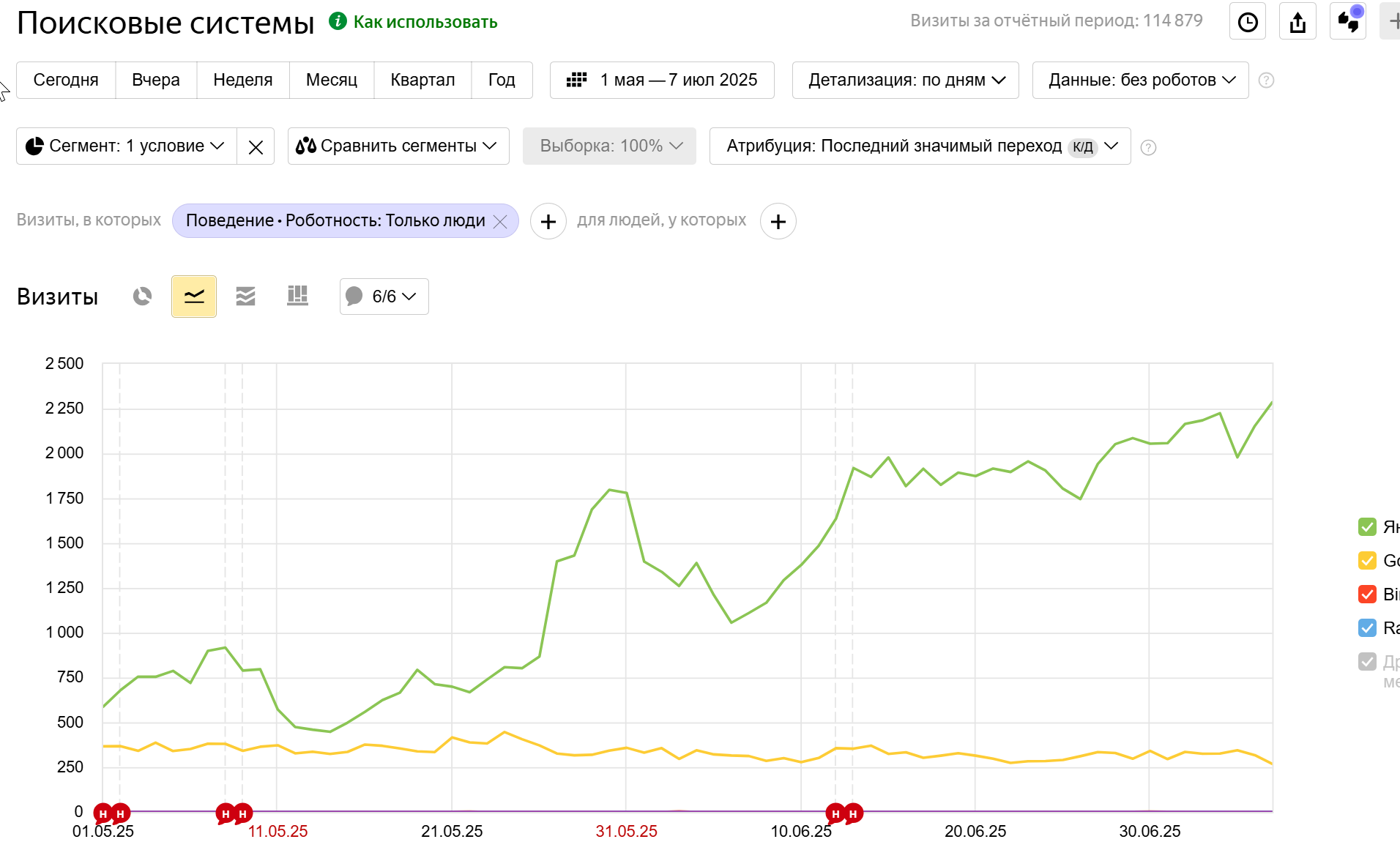Add visit condition with plus button
Viewport: 1400px width, 861px height.
[548, 221]
